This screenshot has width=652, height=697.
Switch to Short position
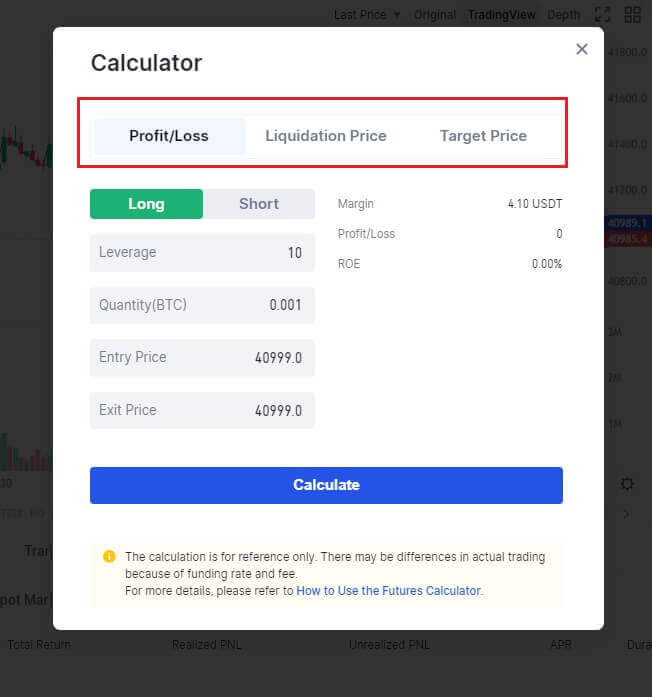point(259,204)
